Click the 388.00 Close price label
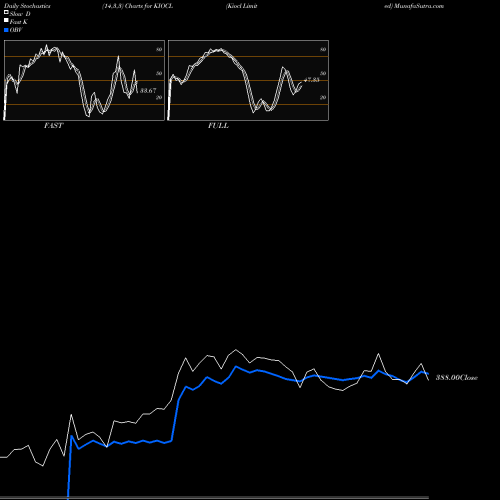The height and width of the screenshot is (500, 500). point(457,377)
